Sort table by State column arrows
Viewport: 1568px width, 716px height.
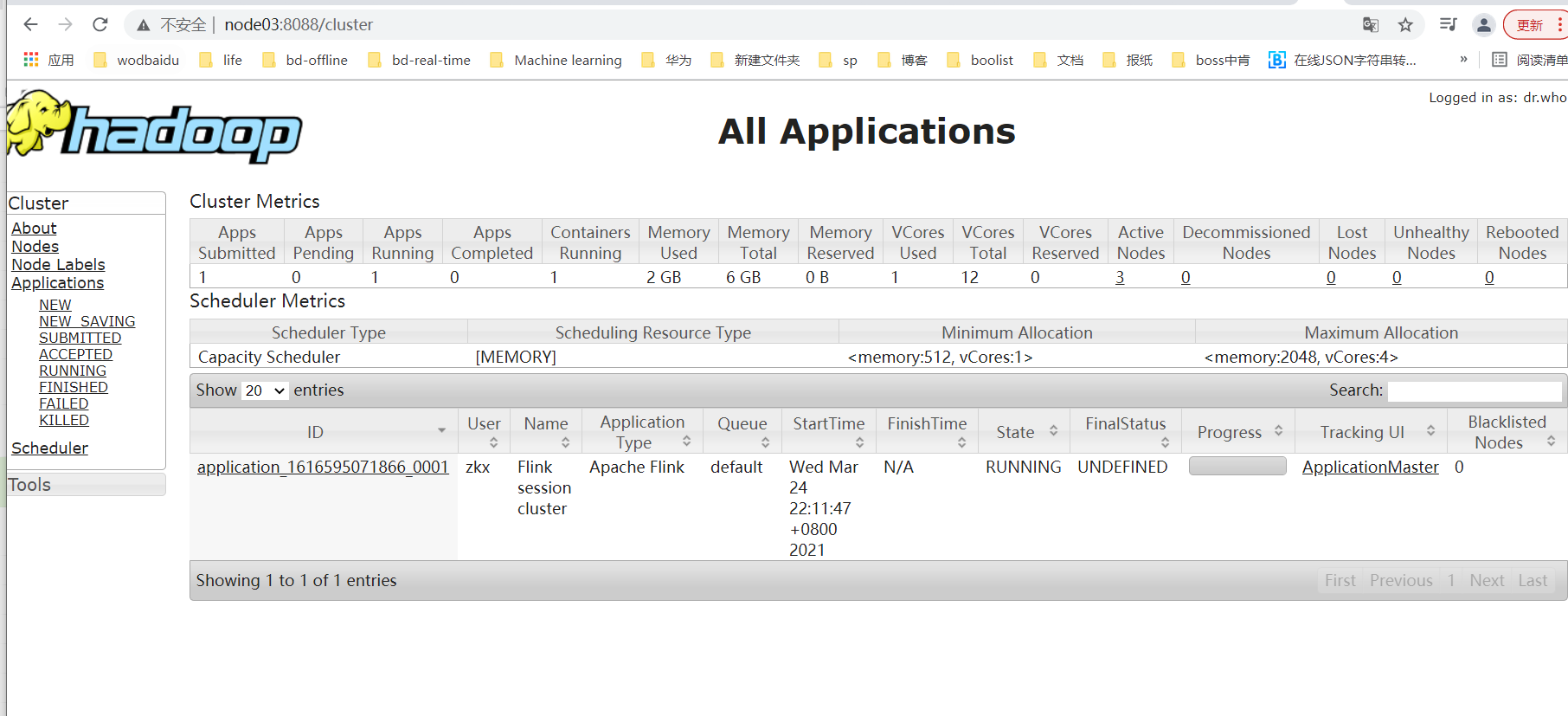pyautogui.click(x=1053, y=431)
